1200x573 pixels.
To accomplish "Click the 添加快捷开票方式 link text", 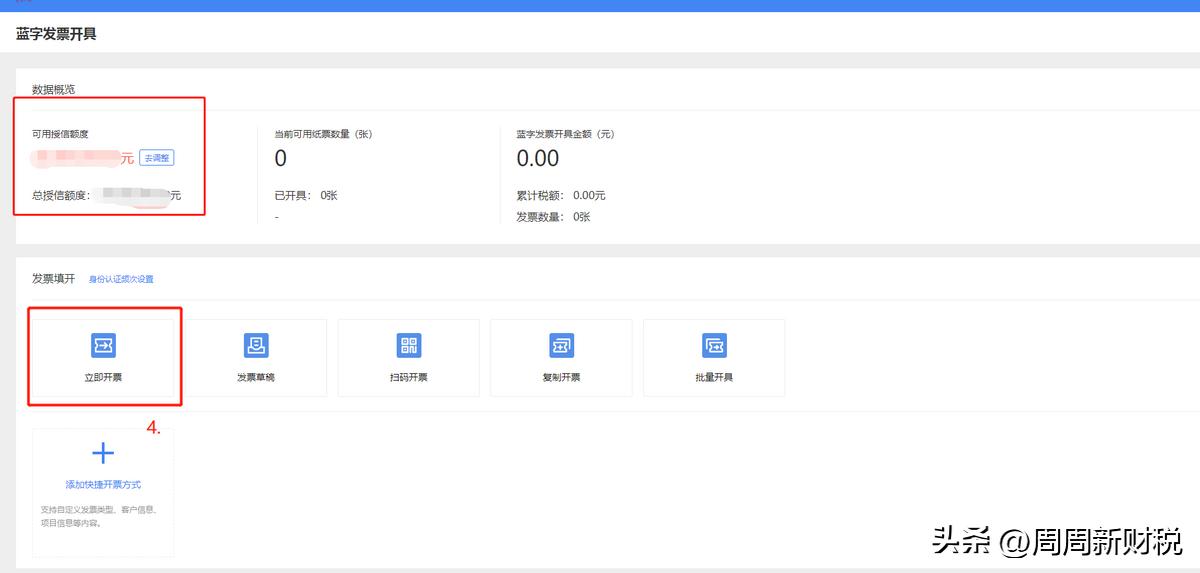I will click(x=103, y=485).
